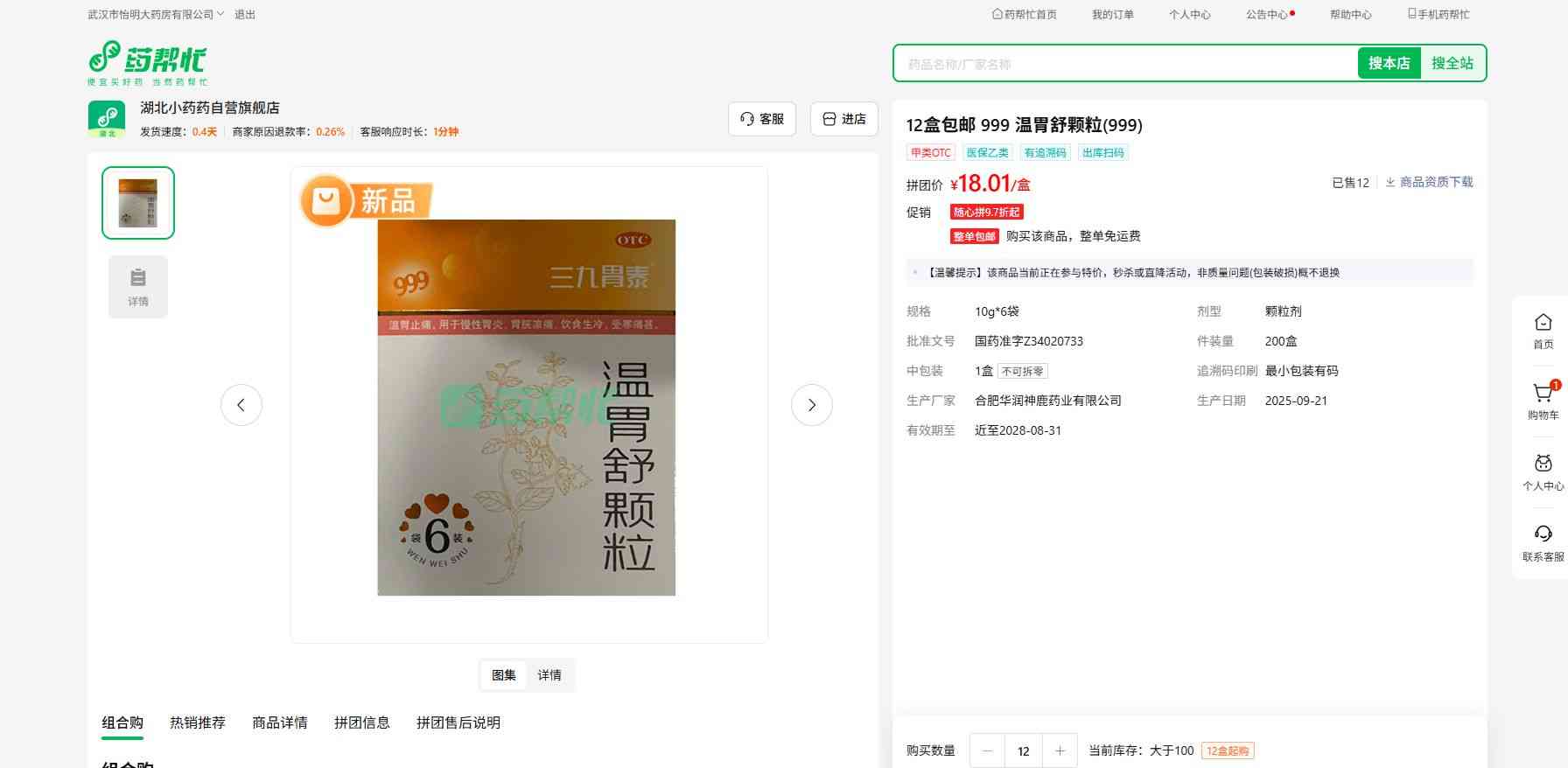
Task: Increase purchase quantity with plus button
Action: pyautogui.click(x=1060, y=751)
